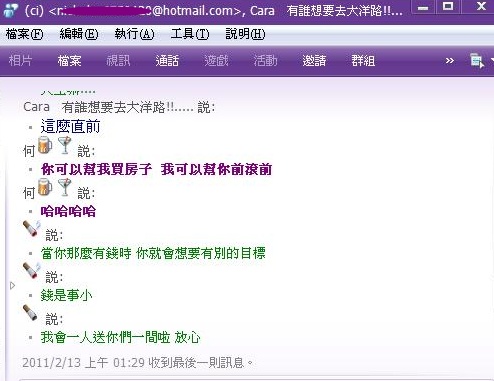Click the message 這麼直前
Screen dimensions: 494x381
(70, 127)
